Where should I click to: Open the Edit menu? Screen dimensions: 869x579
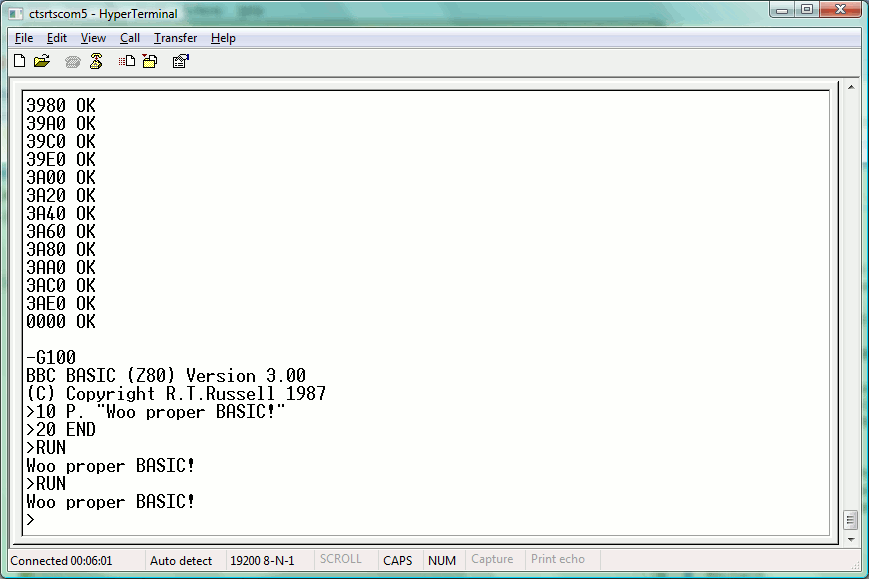[57, 38]
